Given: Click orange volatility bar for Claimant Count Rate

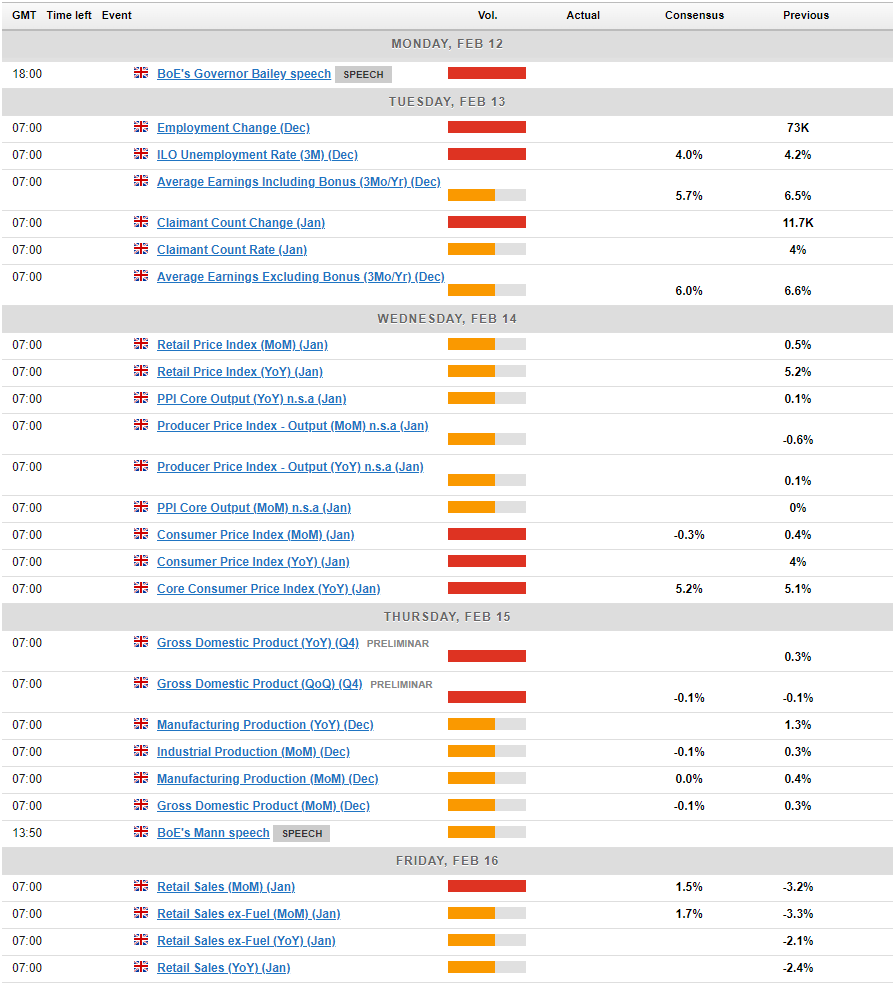Looking at the screenshot, I should point(471,249).
